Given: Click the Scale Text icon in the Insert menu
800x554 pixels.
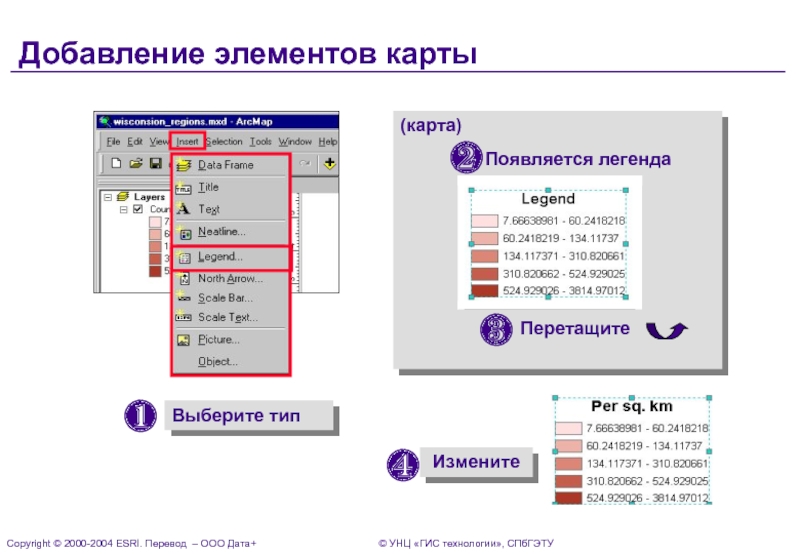Looking at the screenshot, I should point(183,317).
